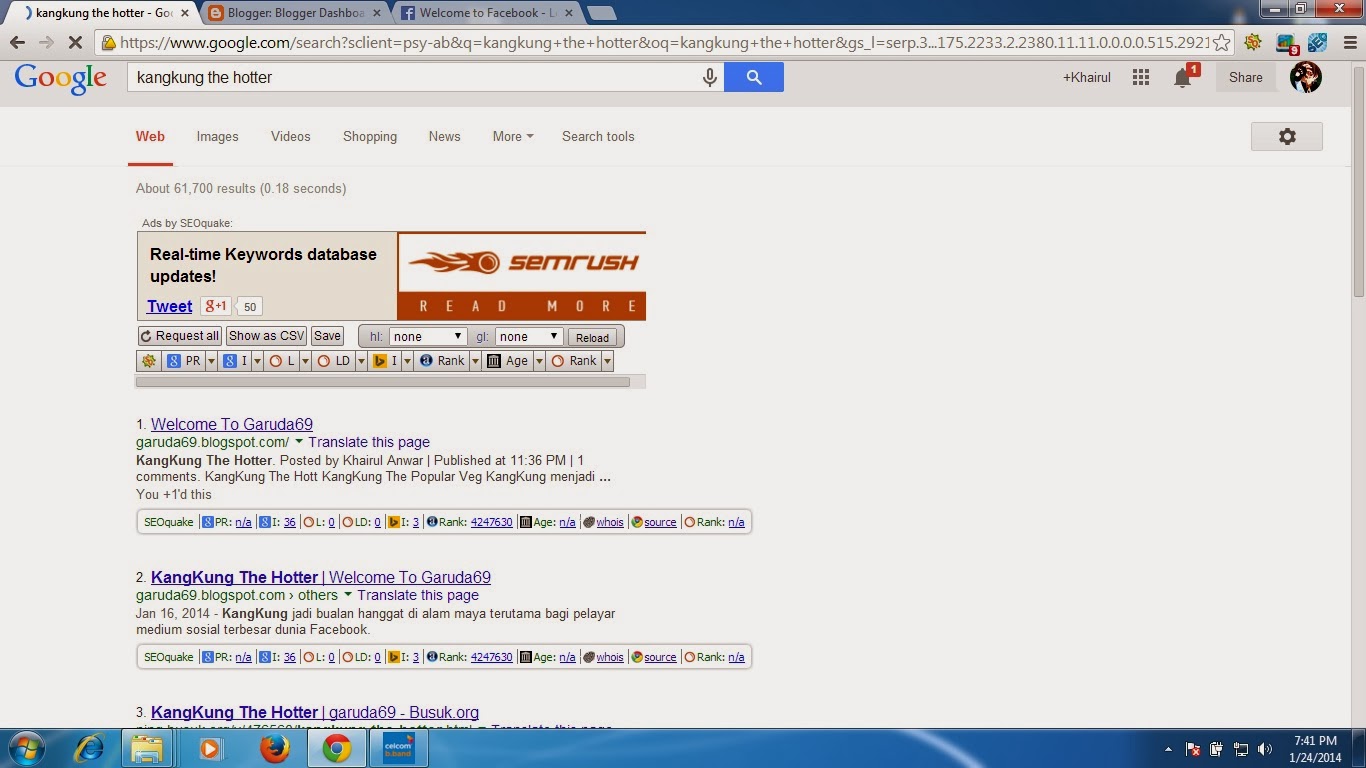Click the blue SEO extension icon
This screenshot has height=768, width=1366.
(1318, 43)
